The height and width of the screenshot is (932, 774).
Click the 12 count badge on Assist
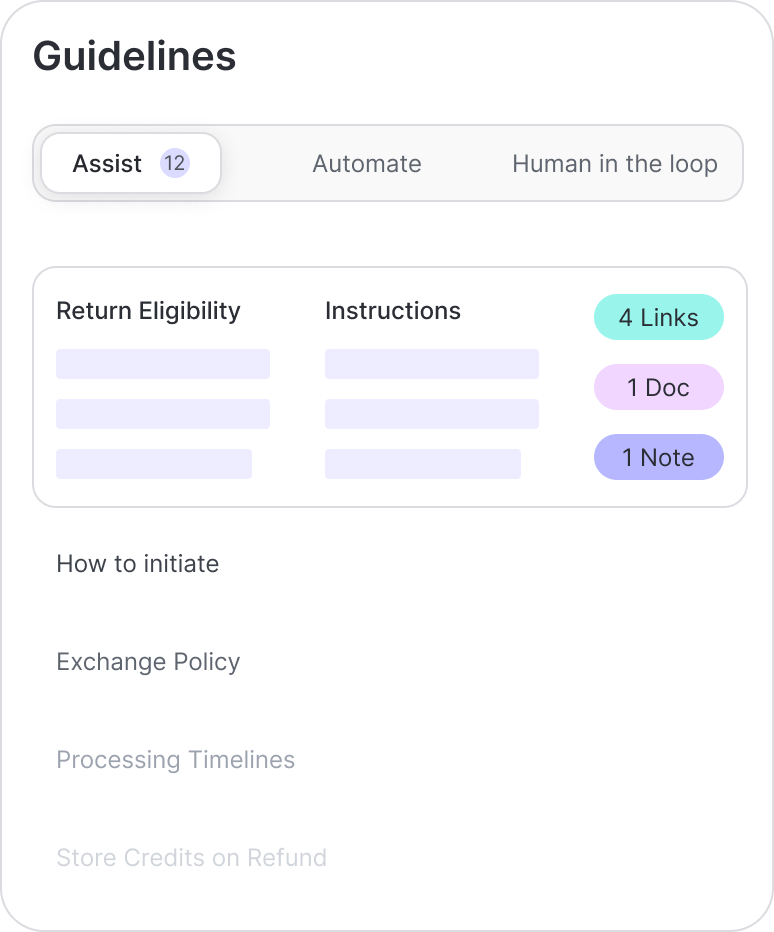pos(175,163)
